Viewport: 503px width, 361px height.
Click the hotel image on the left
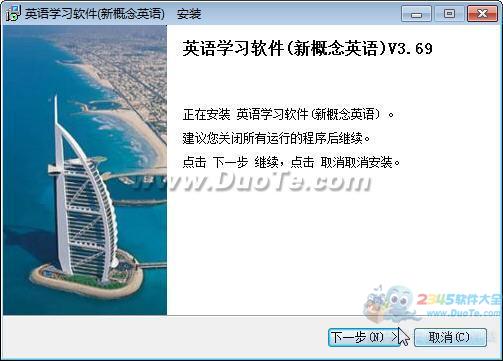pos(85,170)
